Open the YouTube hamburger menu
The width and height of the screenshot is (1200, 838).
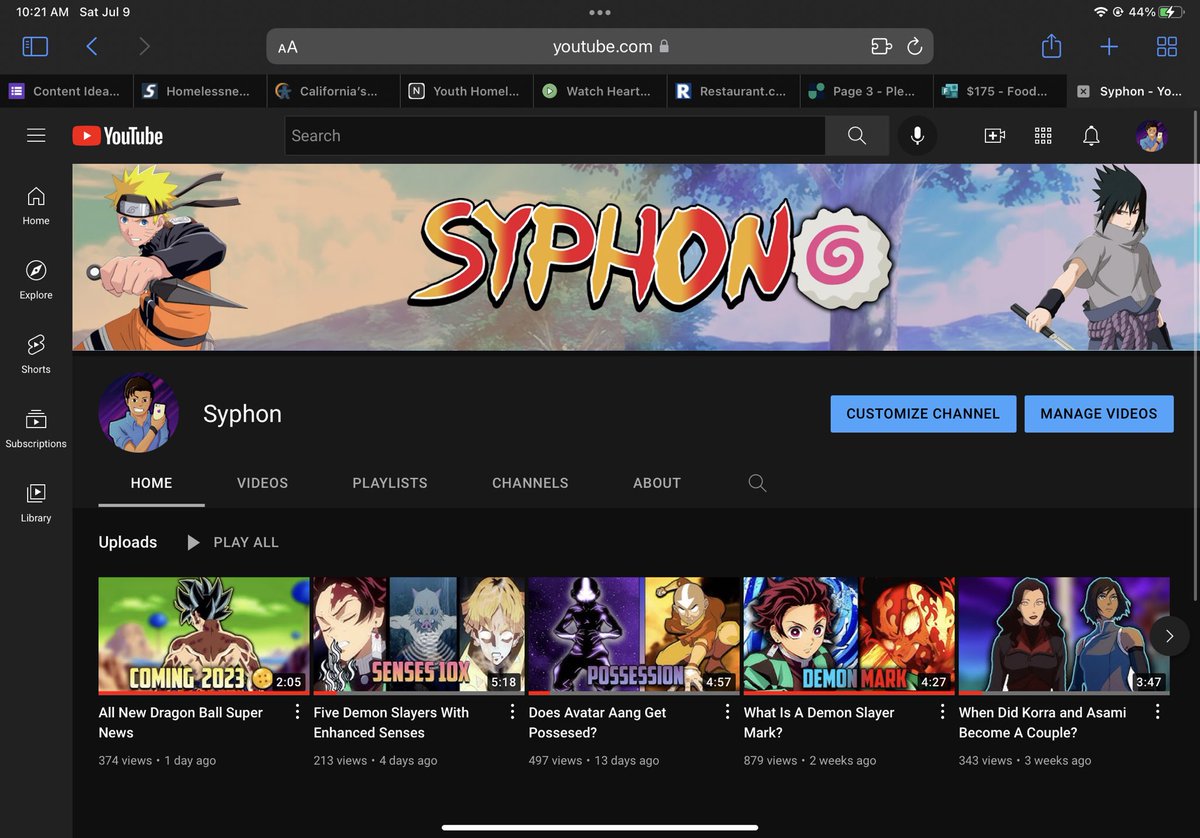coord(36,136)
